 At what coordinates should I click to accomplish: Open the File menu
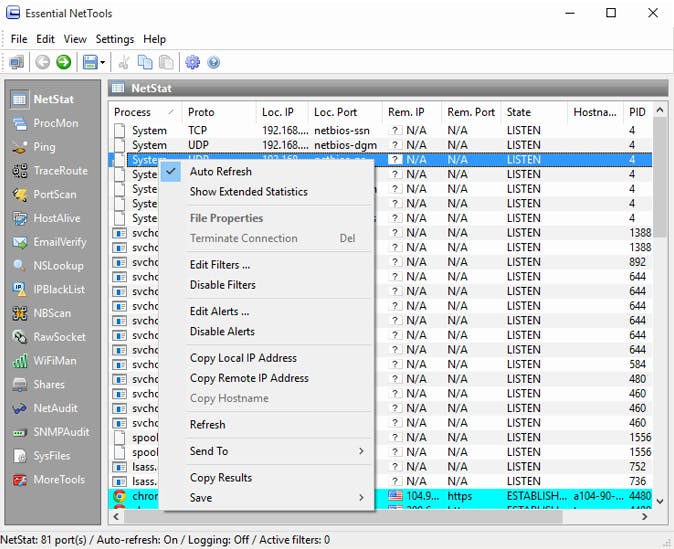click(19, 39)
